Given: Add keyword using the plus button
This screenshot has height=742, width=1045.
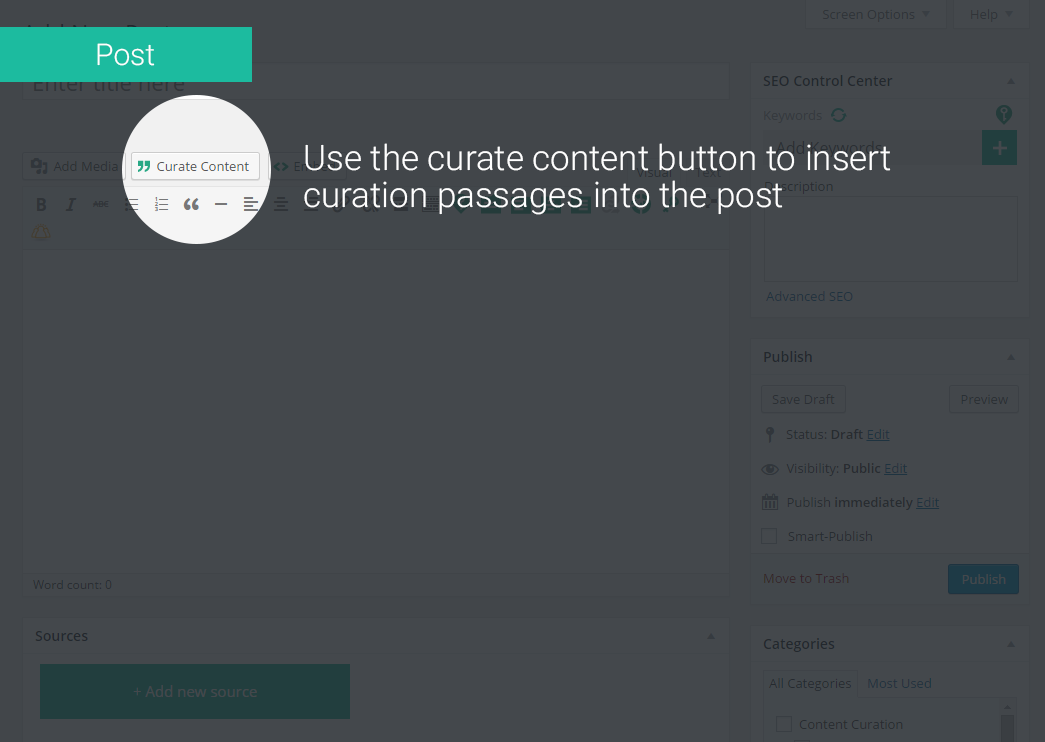Looking at the screenshot, I should pyautogui.click(x=1000, y=148).
